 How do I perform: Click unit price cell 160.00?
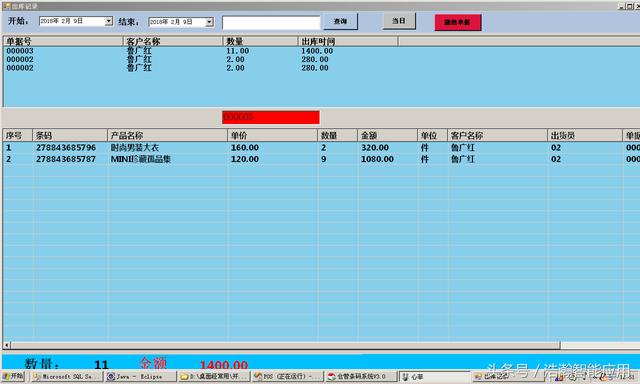[x=245, y=148]
